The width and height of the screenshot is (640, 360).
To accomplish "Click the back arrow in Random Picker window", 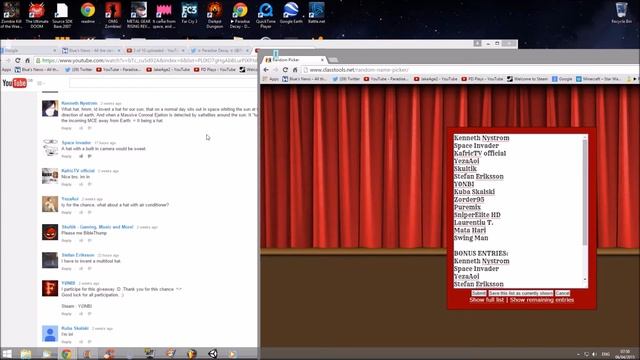I will click(266, 70).
